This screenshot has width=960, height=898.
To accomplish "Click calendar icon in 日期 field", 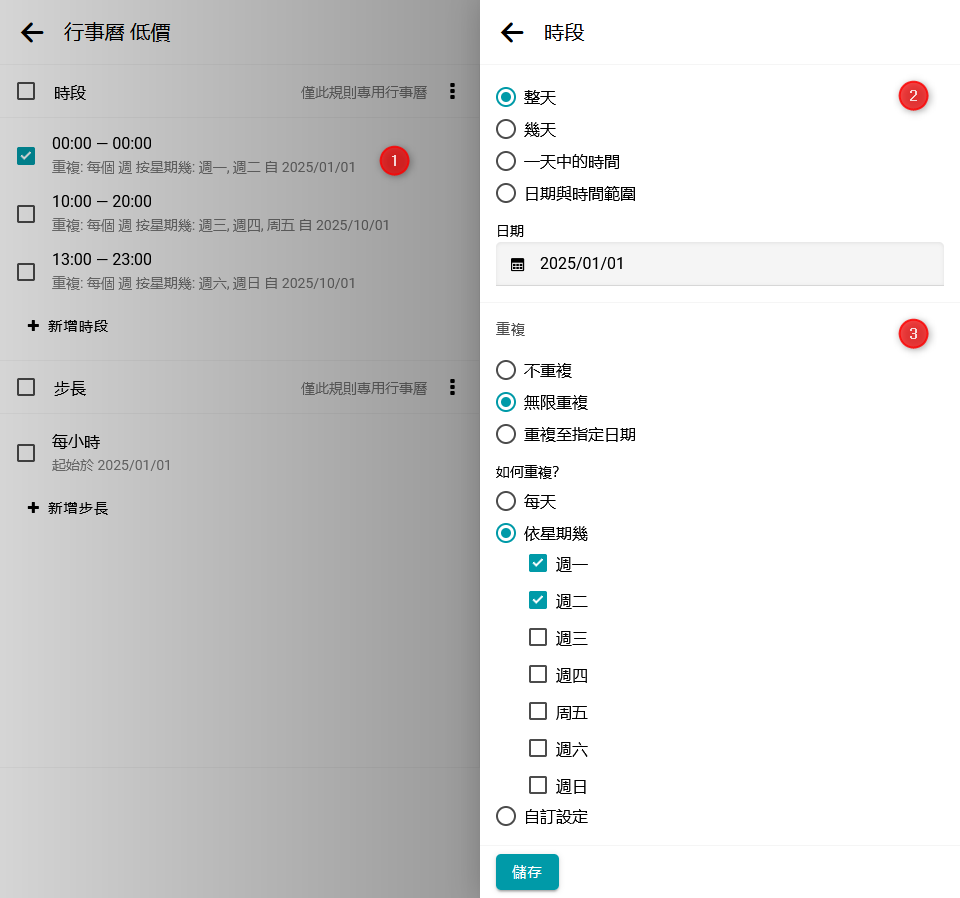I will [517, 265].
